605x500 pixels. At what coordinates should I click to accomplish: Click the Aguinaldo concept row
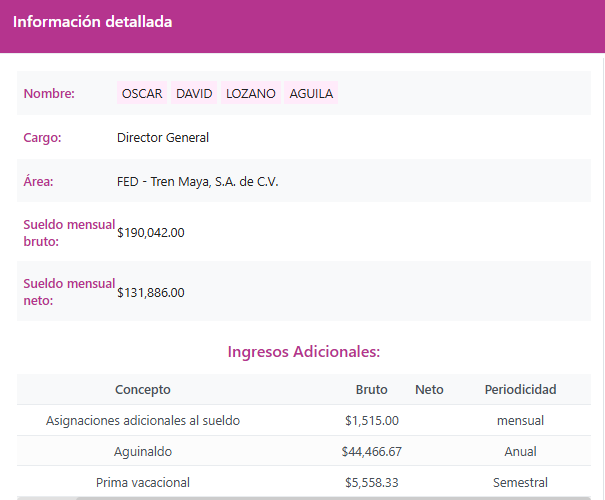(x=143, y=452)
